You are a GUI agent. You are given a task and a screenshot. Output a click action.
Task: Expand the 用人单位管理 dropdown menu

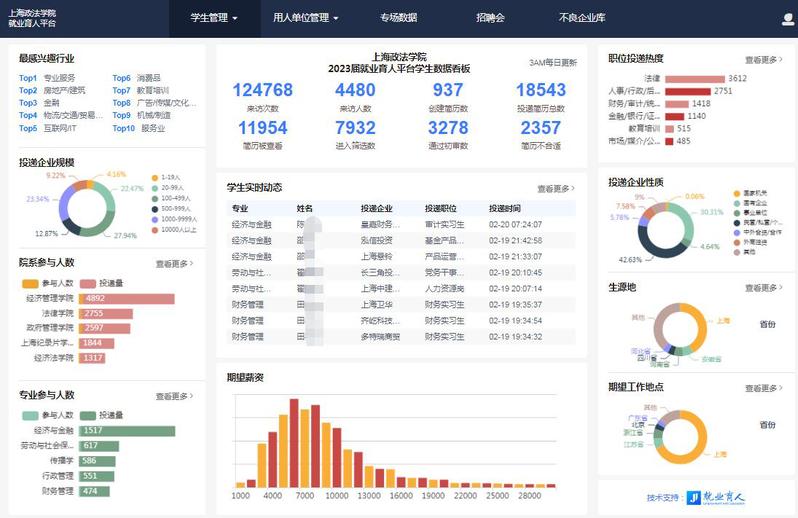click(306, 18)
